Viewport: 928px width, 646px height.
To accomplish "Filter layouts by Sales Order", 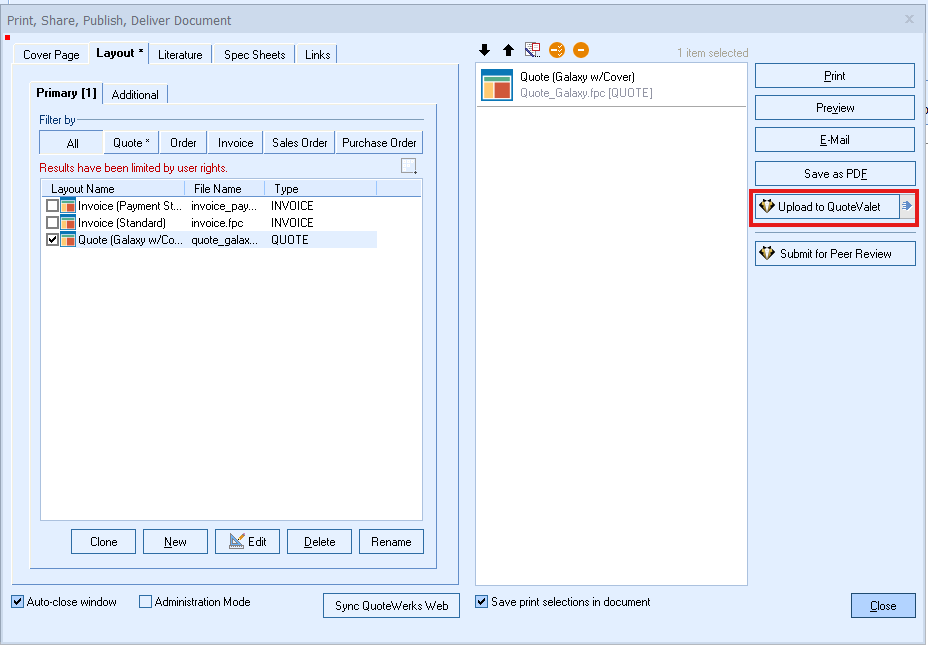I will (299, 143).
